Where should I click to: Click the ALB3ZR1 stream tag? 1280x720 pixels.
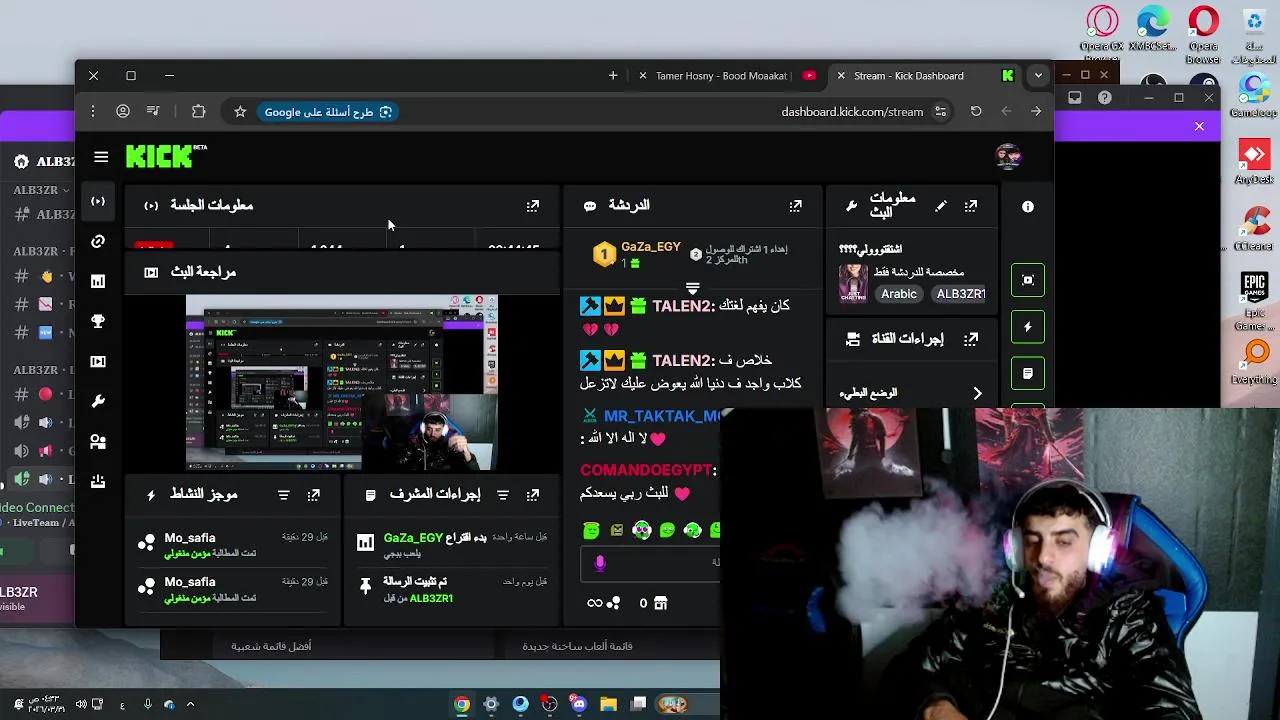[960, 294]
